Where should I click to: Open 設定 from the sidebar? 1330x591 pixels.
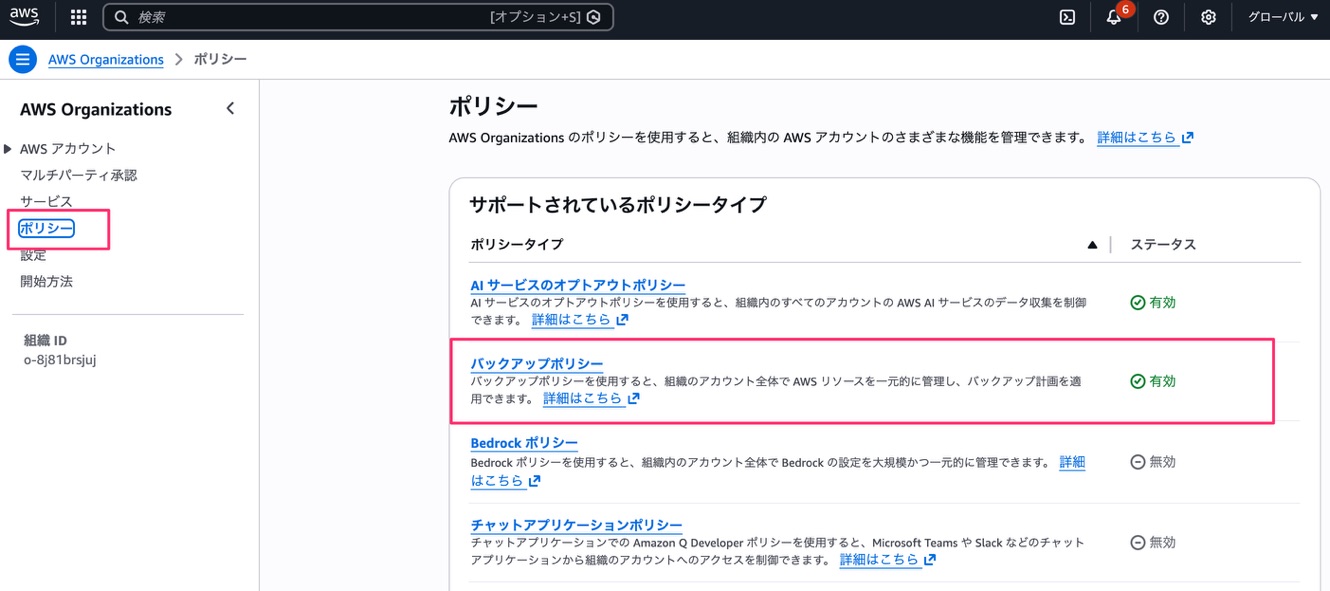click(33, 255)
